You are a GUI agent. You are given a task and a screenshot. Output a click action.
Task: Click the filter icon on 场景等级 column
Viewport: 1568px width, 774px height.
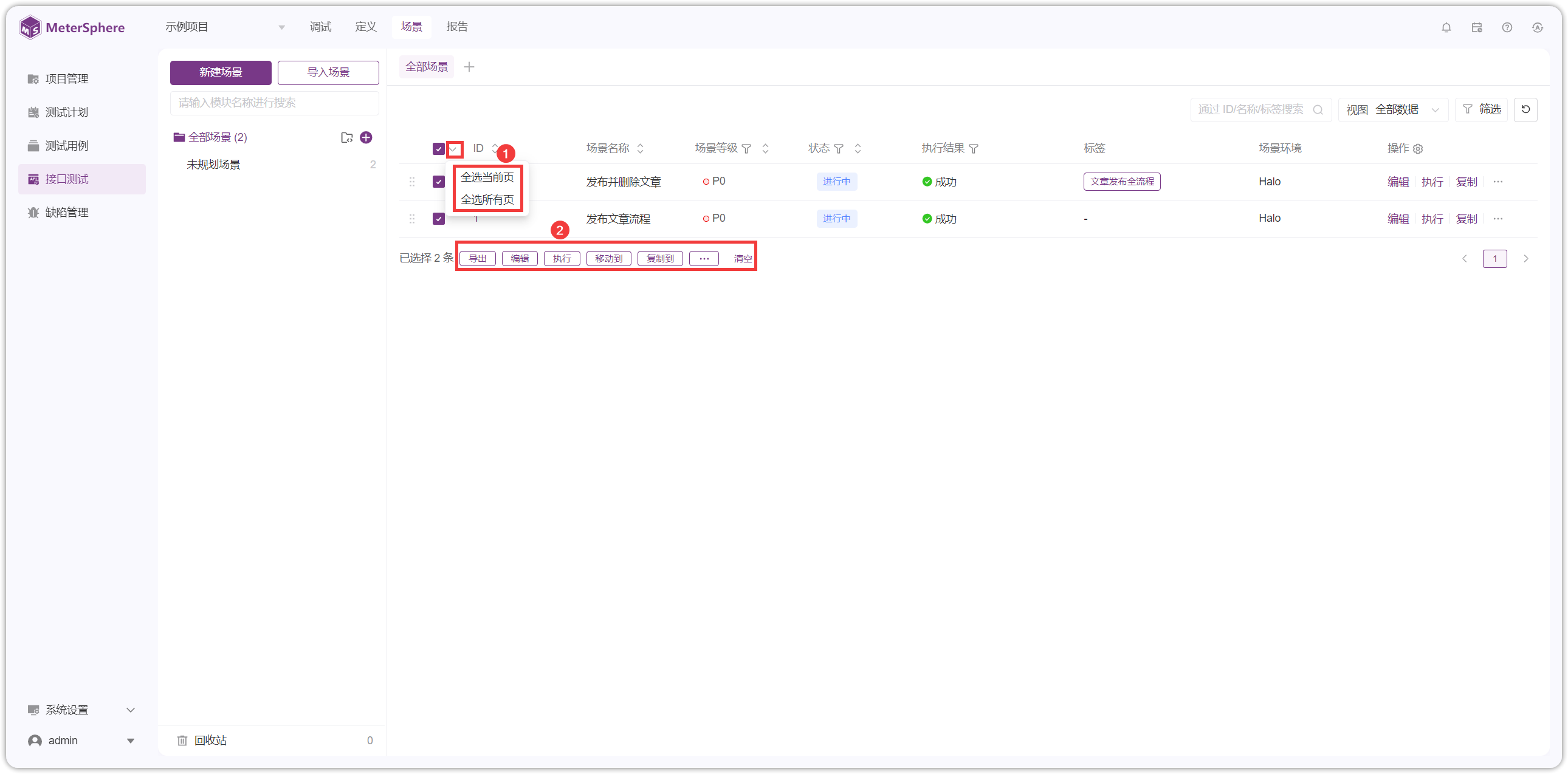coord(746,148)
